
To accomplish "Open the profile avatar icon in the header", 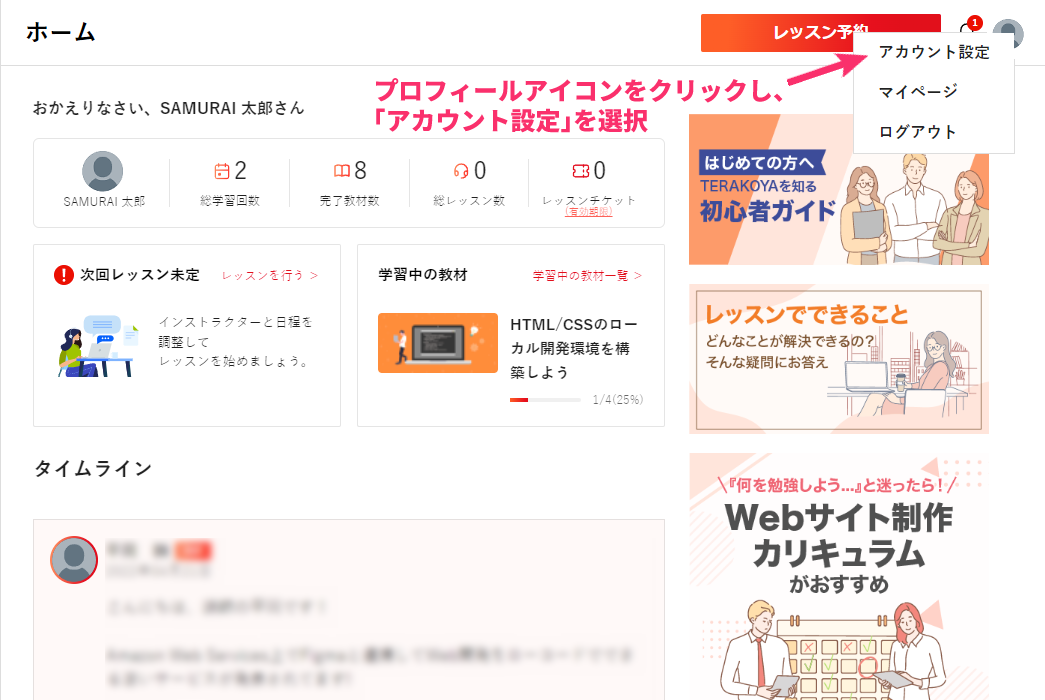I will (1009, 33).
